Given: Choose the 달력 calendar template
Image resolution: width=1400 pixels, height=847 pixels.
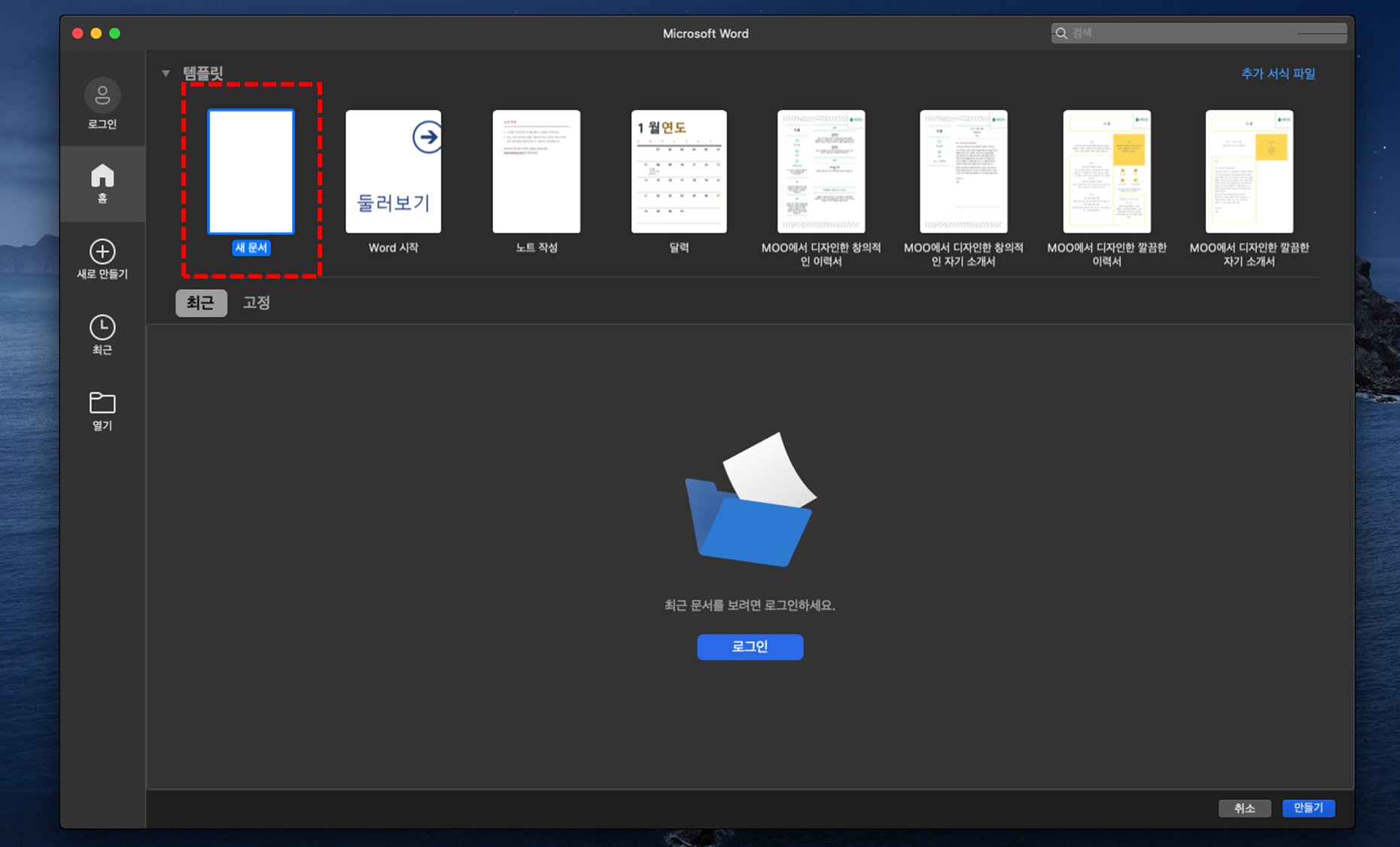Looking at the screenshot, I should click(679, 172).
